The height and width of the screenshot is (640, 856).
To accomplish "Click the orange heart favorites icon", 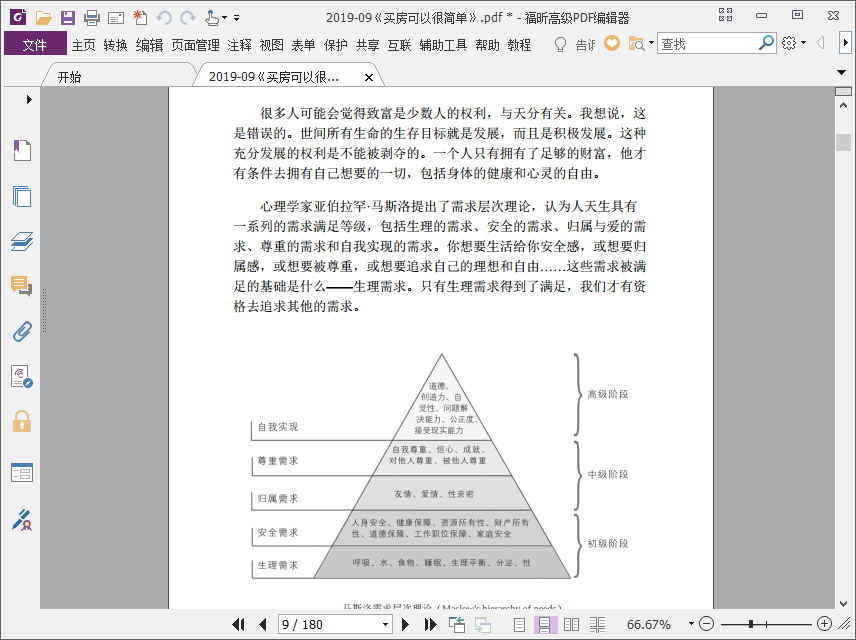I will pyautogui.click(x=611, y=43).
